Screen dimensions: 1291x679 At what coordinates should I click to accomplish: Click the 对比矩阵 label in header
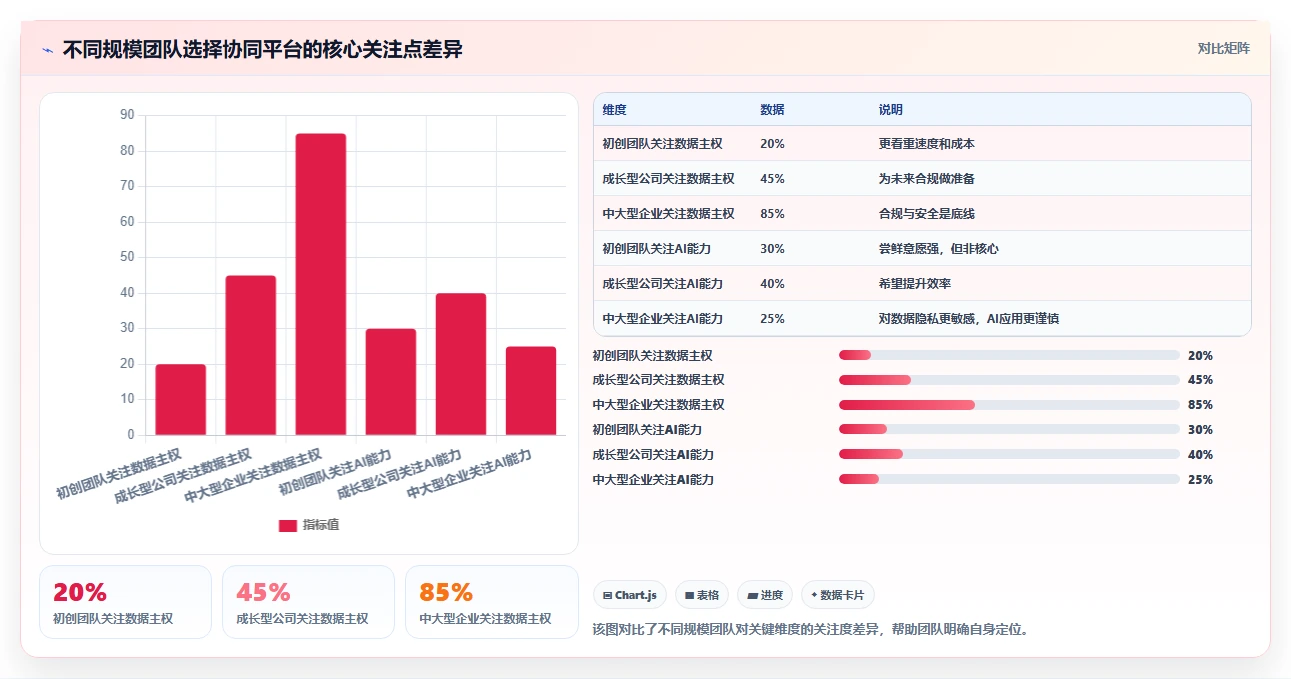[1223, 48]
